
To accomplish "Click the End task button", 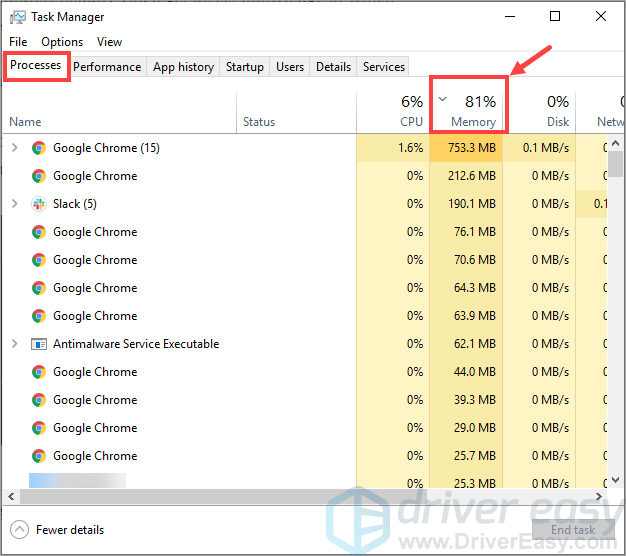I will click(573, 530).
